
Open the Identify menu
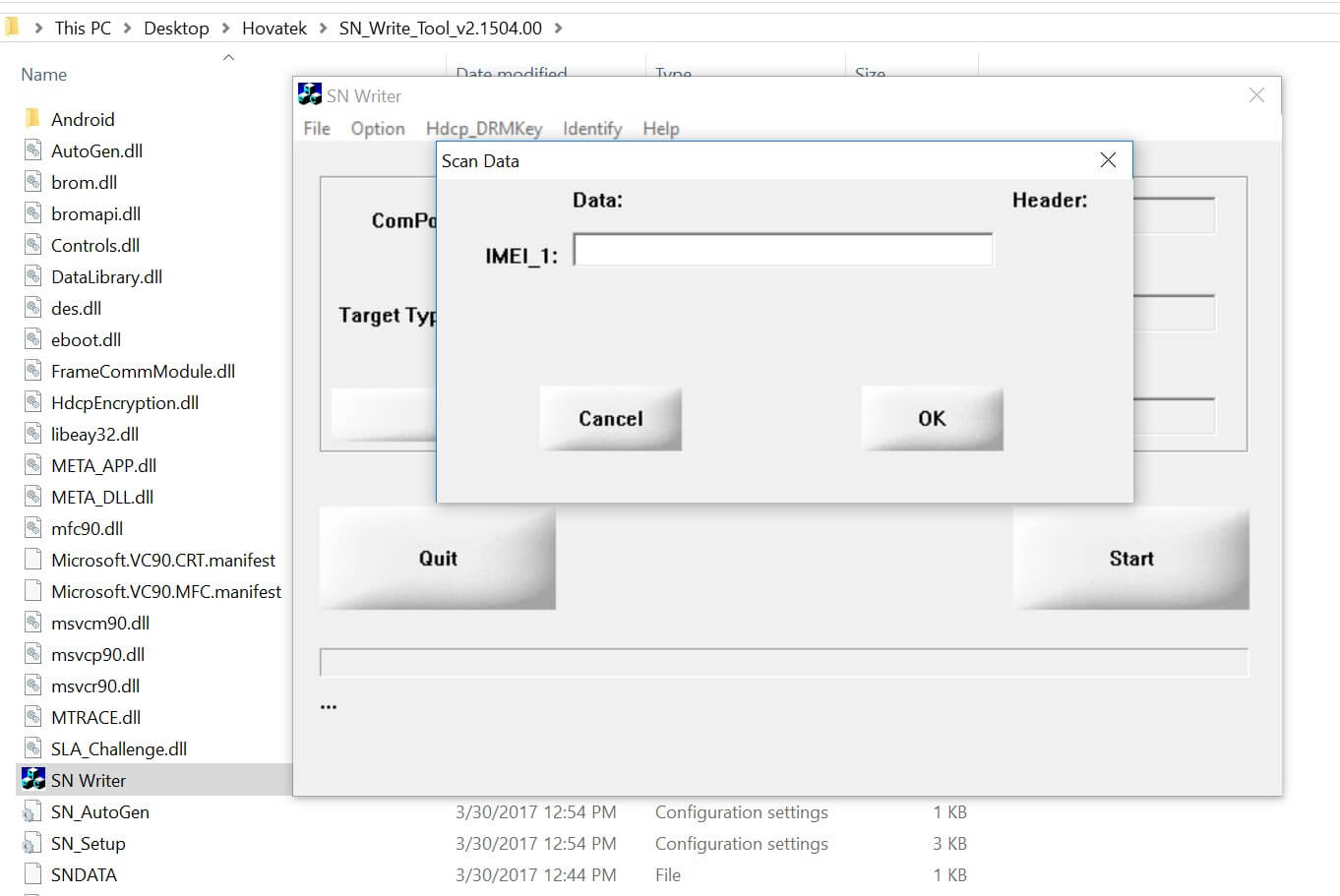tap(591, 128)
